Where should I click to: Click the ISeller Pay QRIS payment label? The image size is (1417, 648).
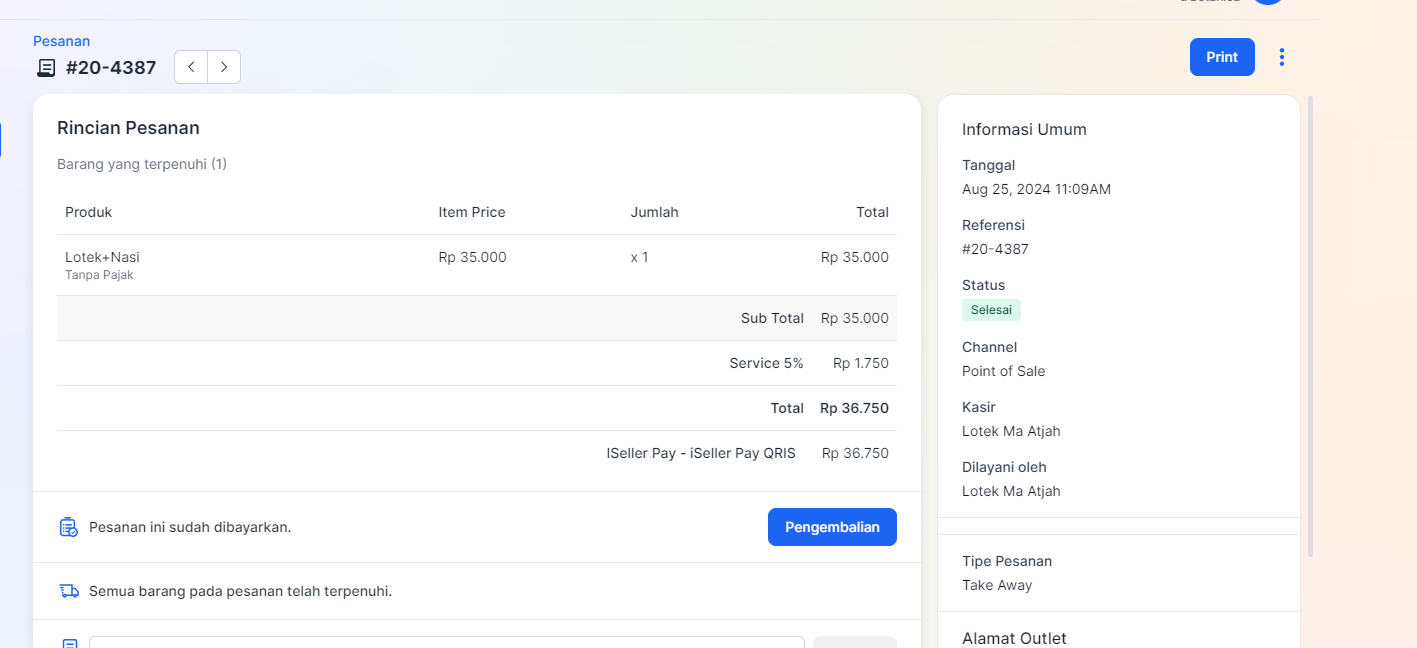[x=701, y=453]
